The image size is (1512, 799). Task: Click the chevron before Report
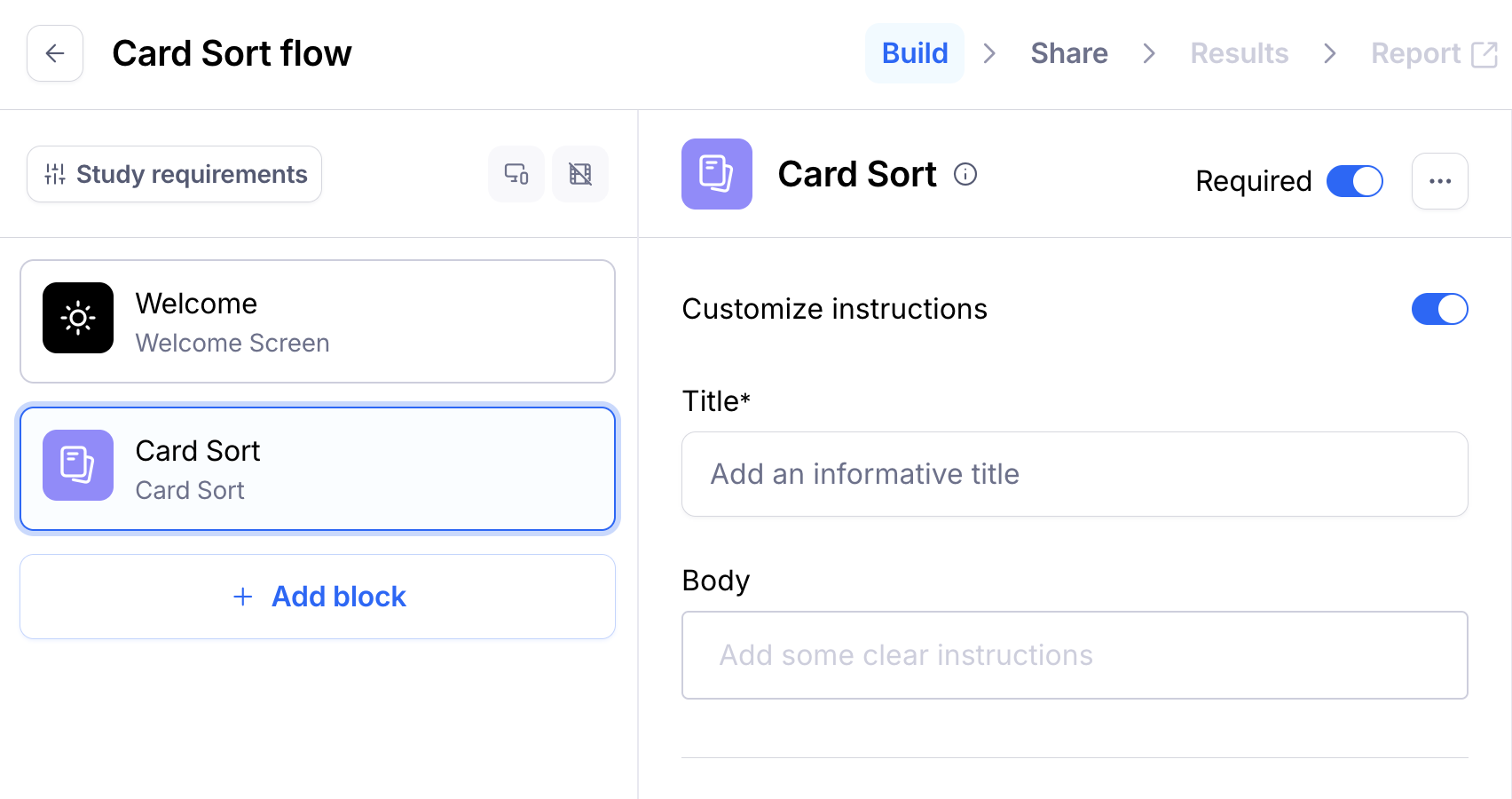[1329, 53]
